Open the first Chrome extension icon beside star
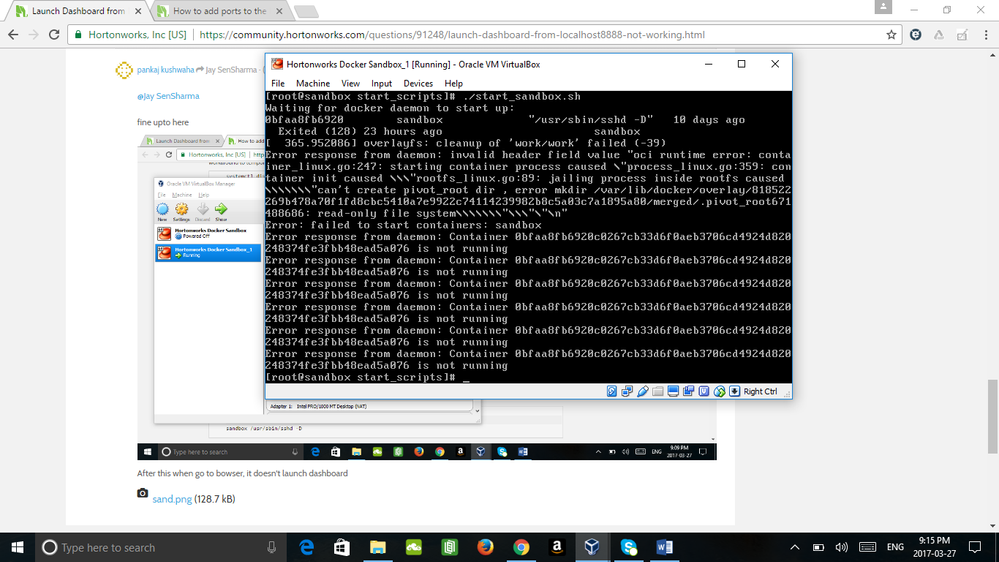 coord(916,35)
